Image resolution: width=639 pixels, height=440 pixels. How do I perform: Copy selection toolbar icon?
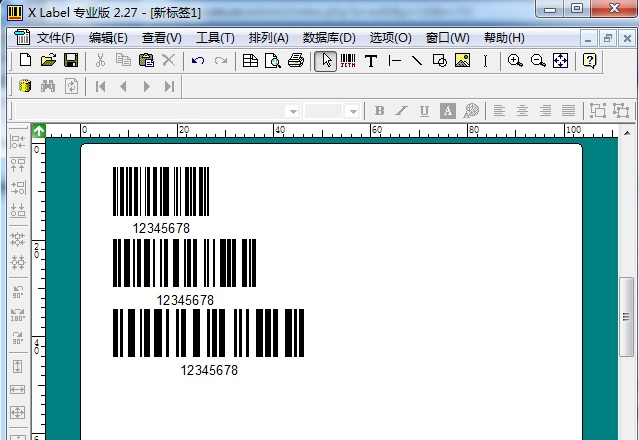tap(123, 60)
